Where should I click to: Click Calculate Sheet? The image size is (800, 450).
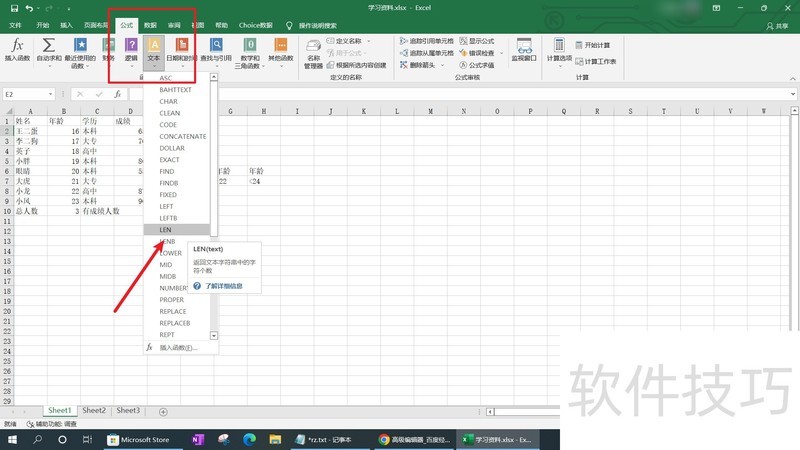coord(595,61)
